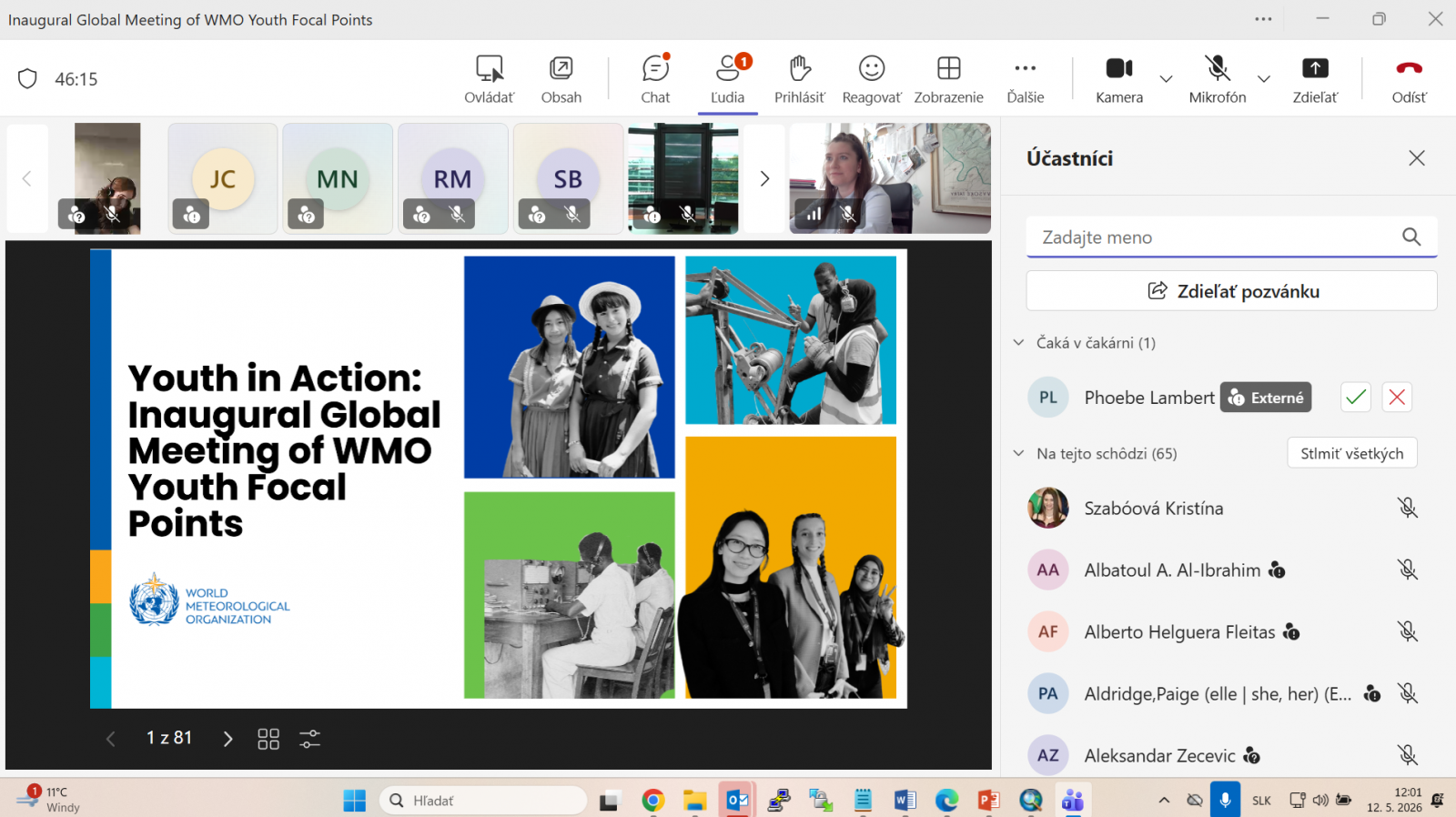Open Word from the taskbar

point(905,801)
